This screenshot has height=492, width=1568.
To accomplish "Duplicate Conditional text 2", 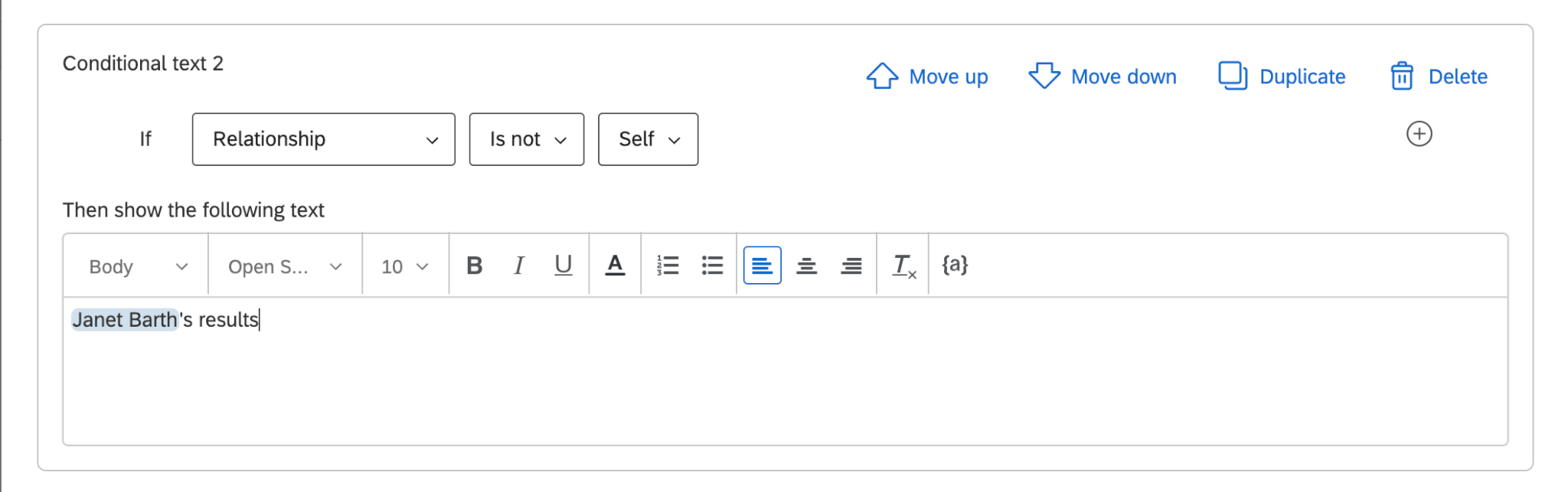I will [x=1281, y=76].
